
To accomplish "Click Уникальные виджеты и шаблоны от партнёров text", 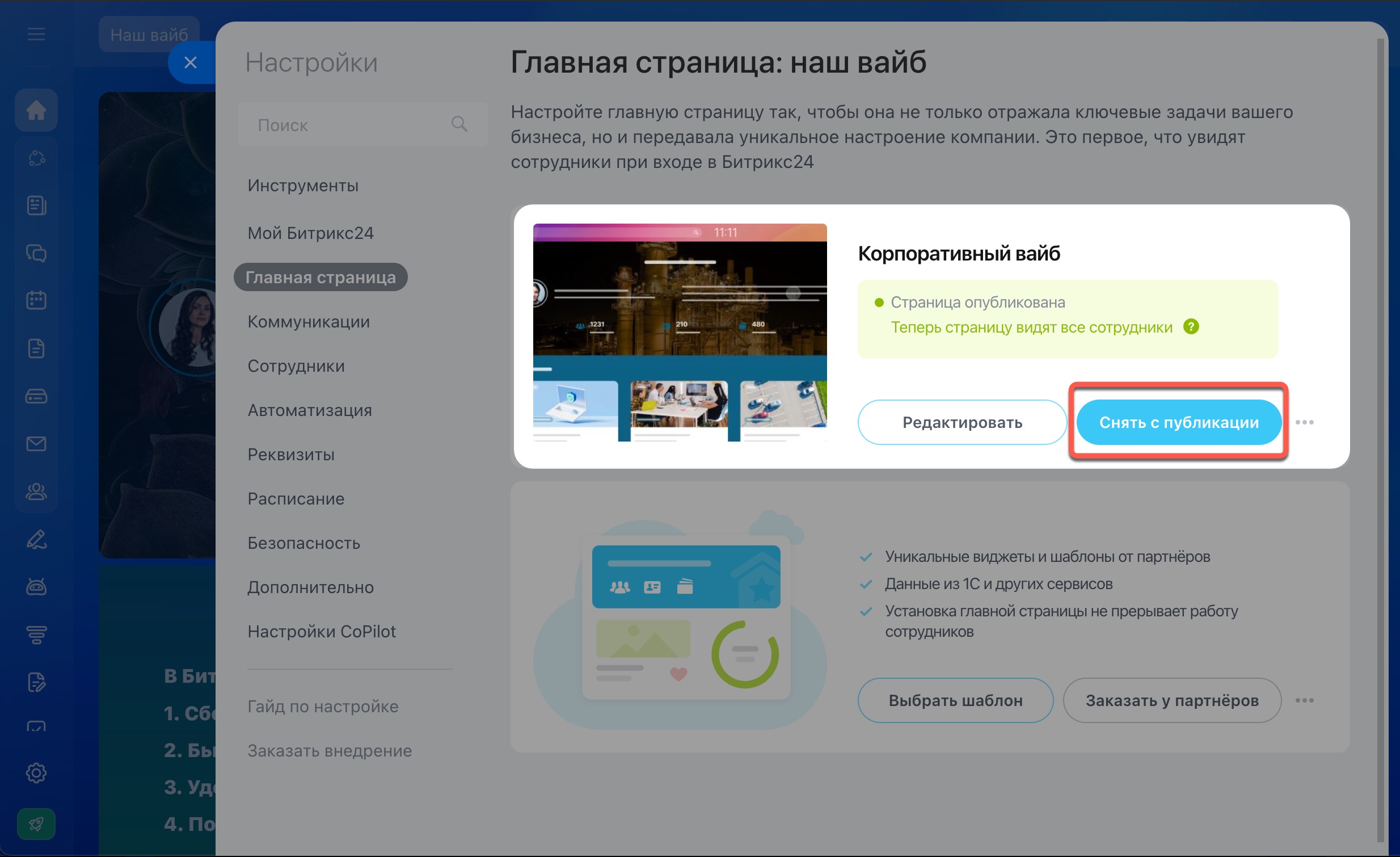I will pyautogui.click(x=1047, y=556).
